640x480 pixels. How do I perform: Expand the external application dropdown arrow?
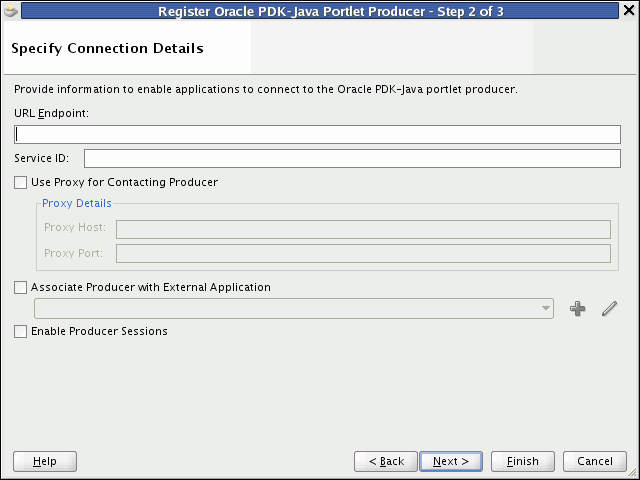click(x=546, y=309)
